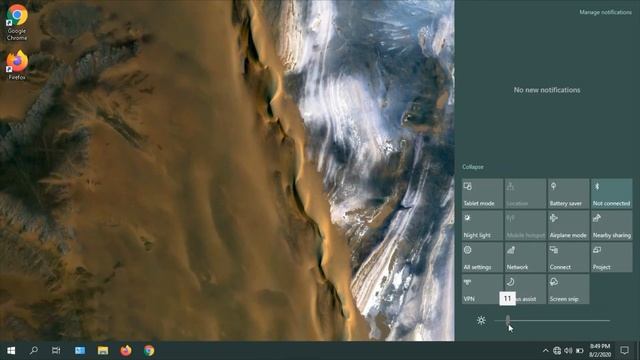Toggle Bluetooth Not connected tile
640x360 pixels.
[611, 193]
